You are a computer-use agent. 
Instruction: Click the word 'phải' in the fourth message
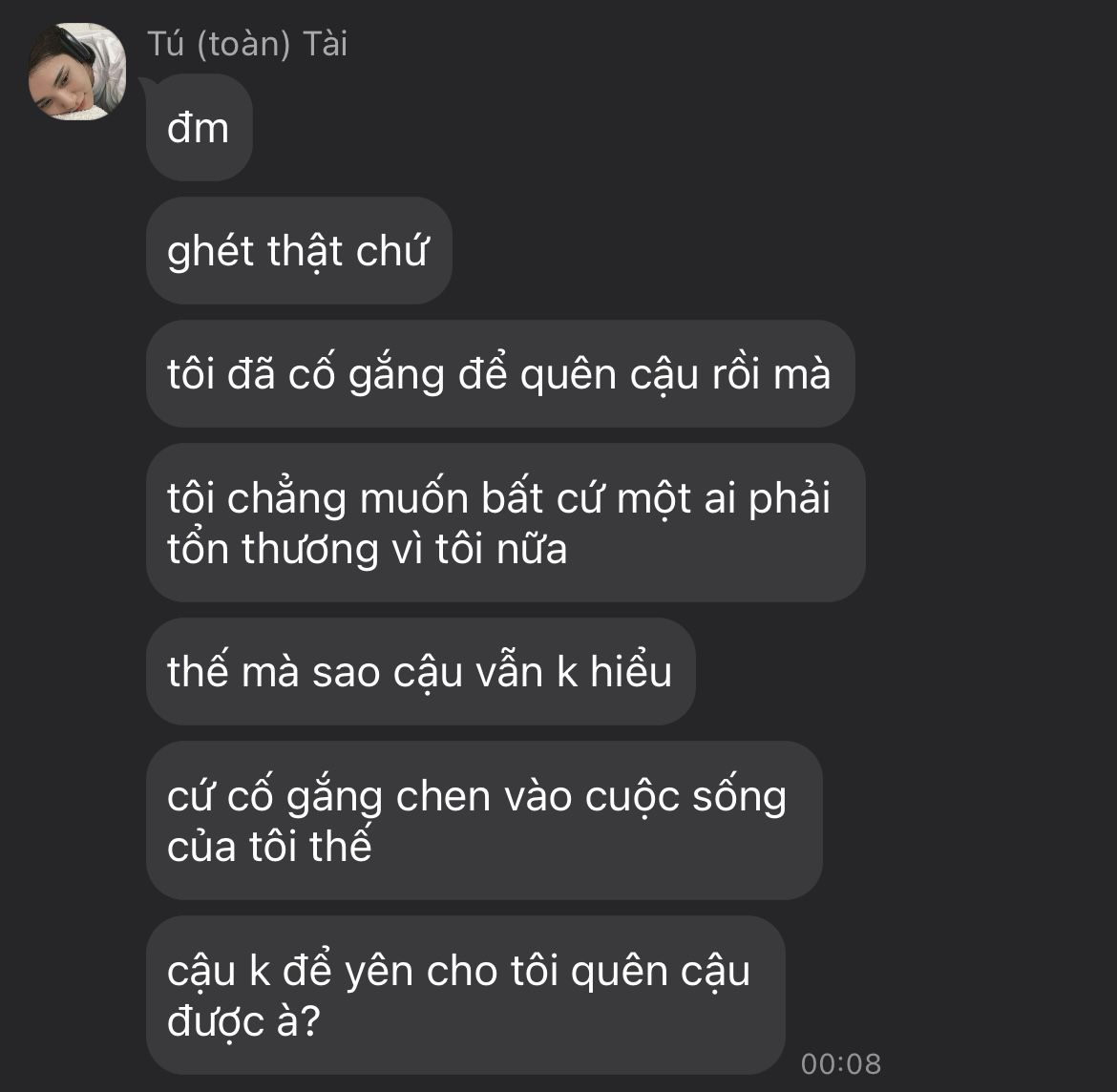(790, 498)
